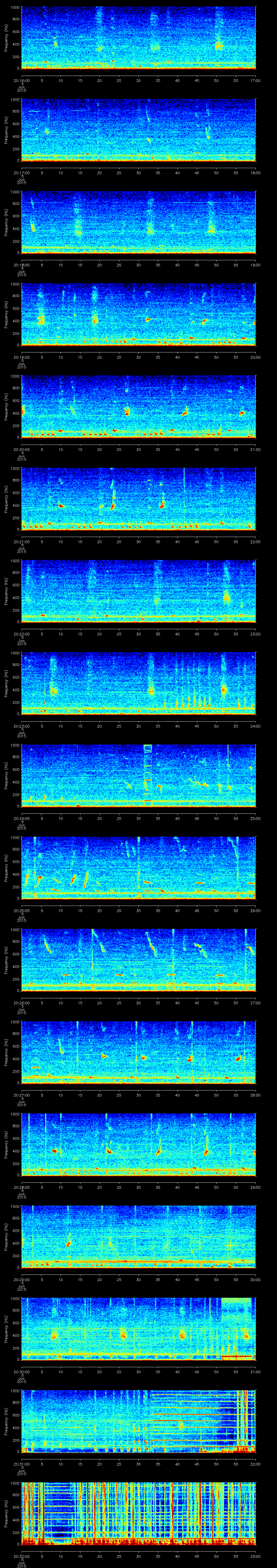Viewport: 277px width, 1568px height.
Task: Click the 19:00 end time label
Action: tap(256, 265)
